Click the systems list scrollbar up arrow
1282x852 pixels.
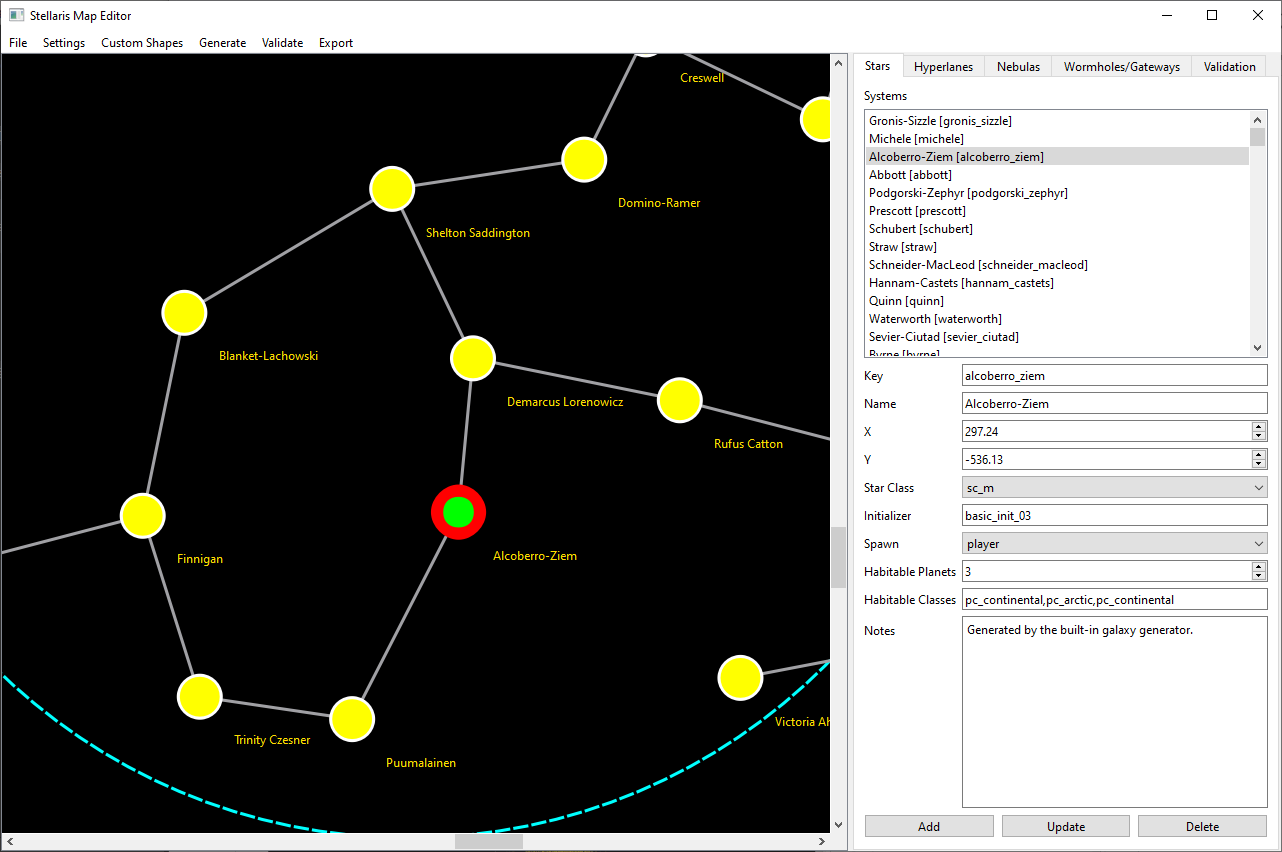(x=1258, y=119)
